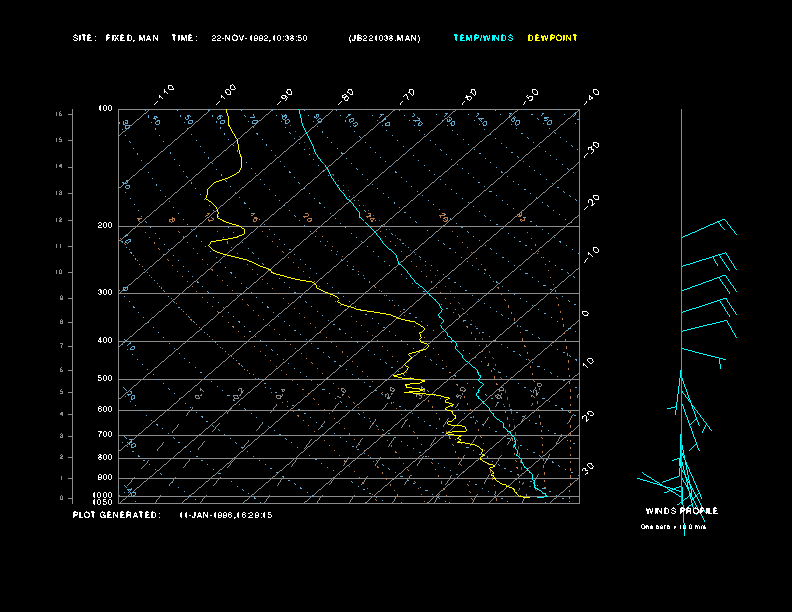Pick the 700 pressure level label
792x612 pixels.
pyautogui.click(x=105, y=435)
